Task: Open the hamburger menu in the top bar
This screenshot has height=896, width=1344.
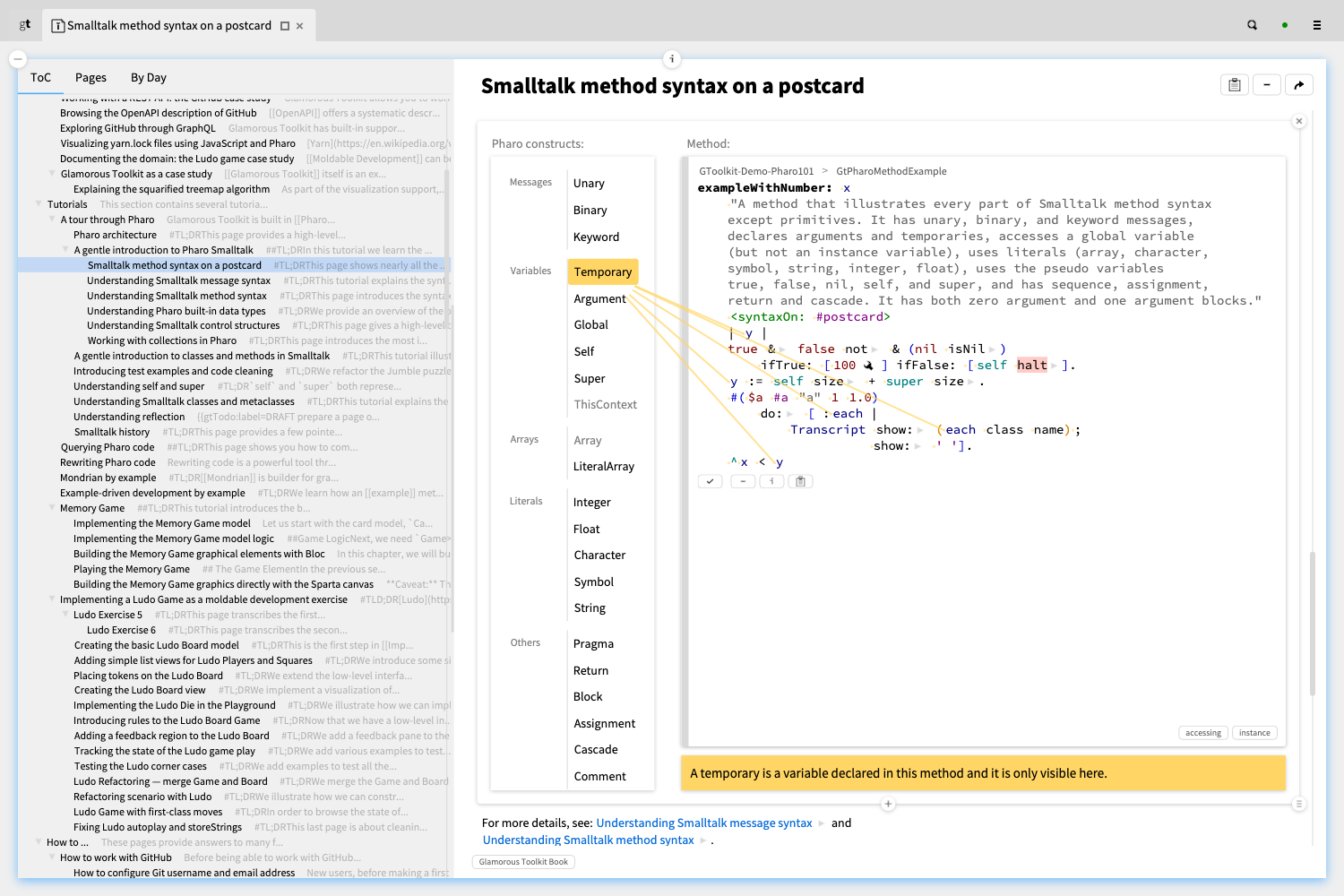Action: coord(1316,25)
